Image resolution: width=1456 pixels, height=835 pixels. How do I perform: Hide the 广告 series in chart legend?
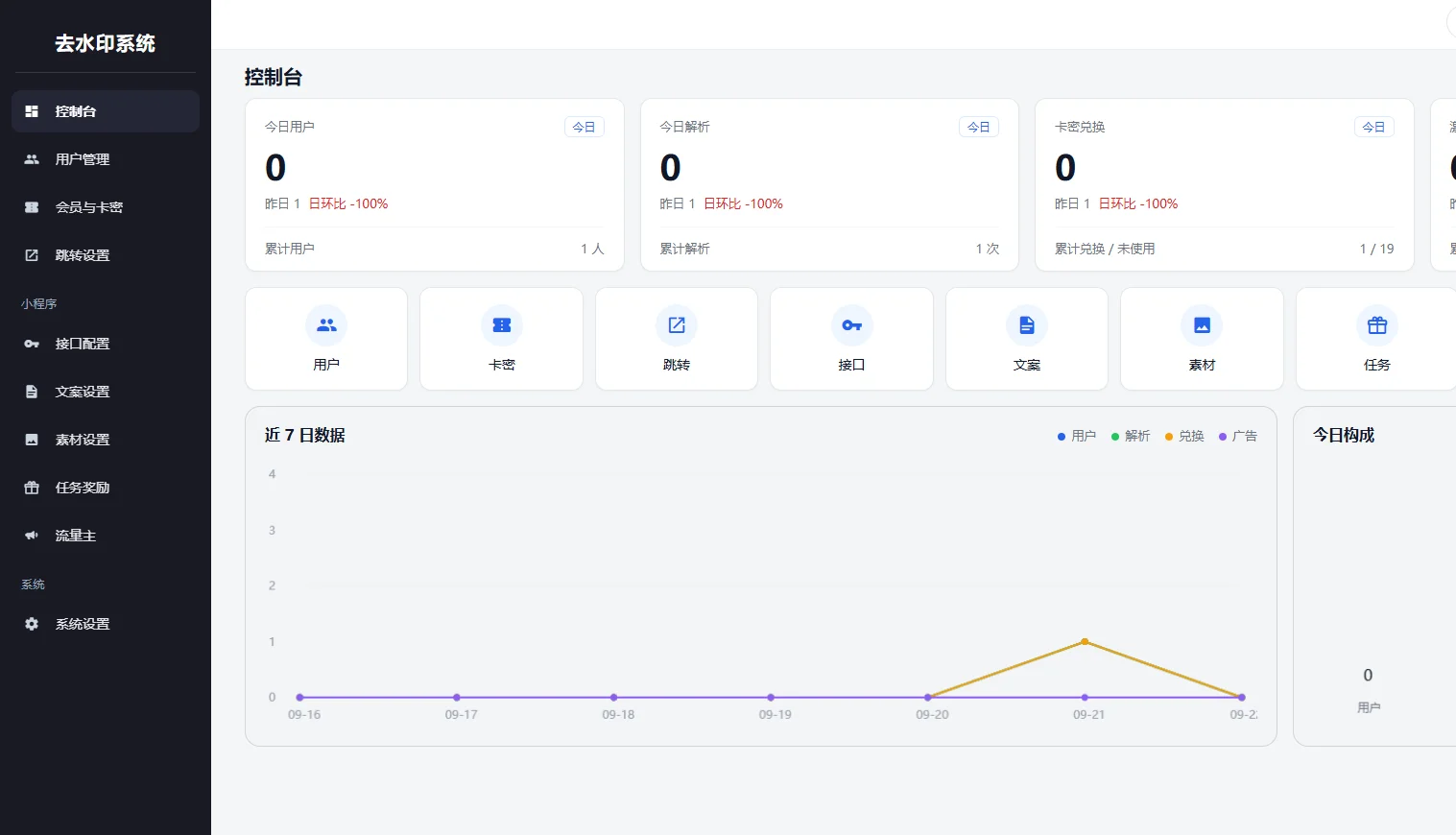coord(1238,436)
